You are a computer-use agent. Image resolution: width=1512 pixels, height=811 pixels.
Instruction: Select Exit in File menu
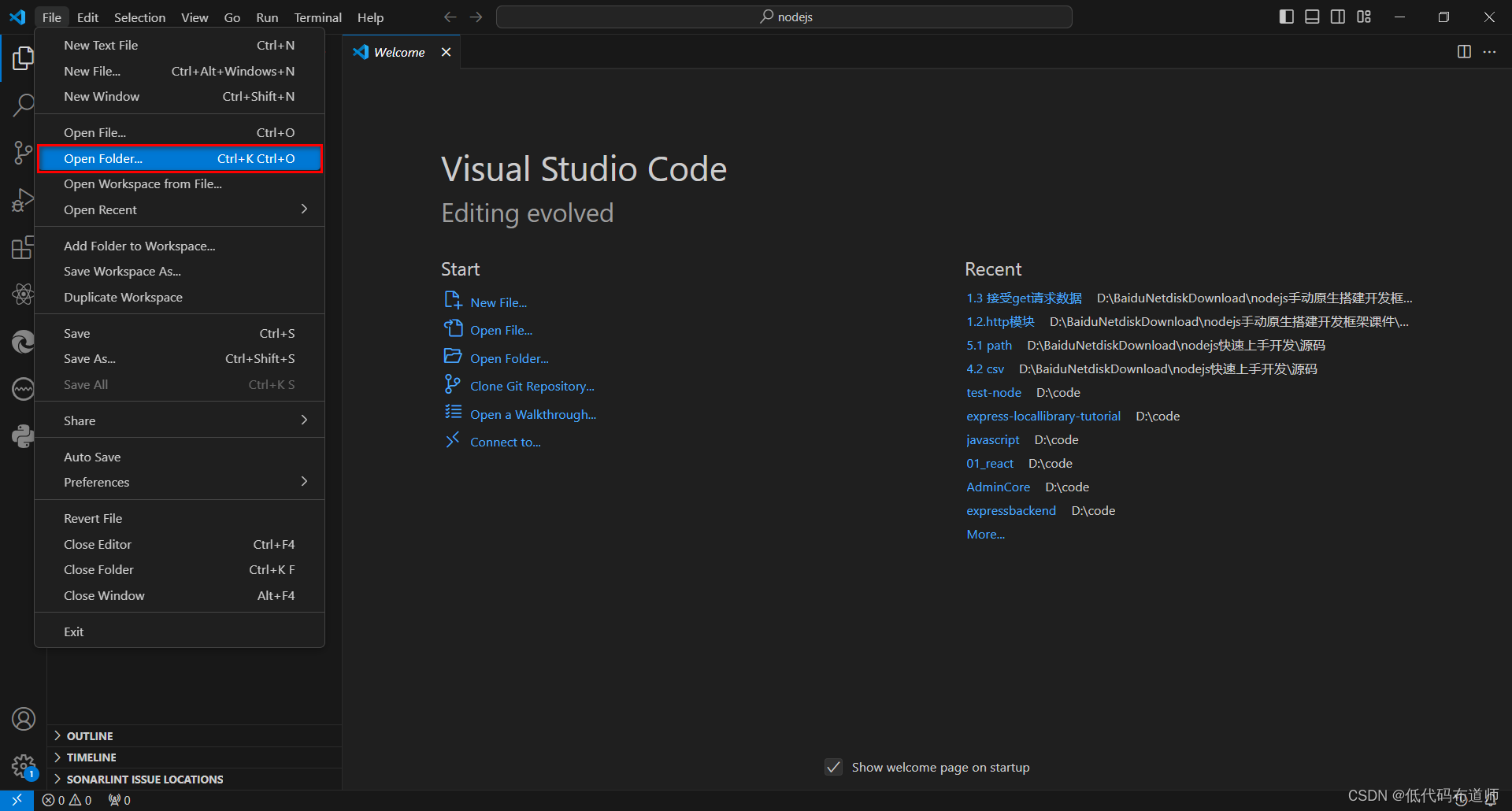[180, 631]
